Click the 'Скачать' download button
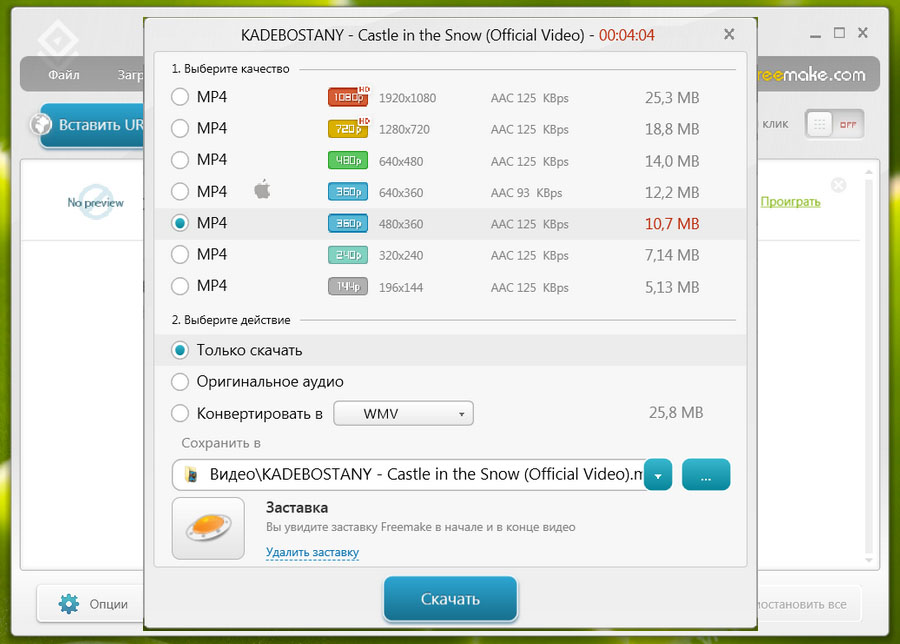The height and width of the screenshot is (644, 900). pyautogui.click(x=451, y=599)
